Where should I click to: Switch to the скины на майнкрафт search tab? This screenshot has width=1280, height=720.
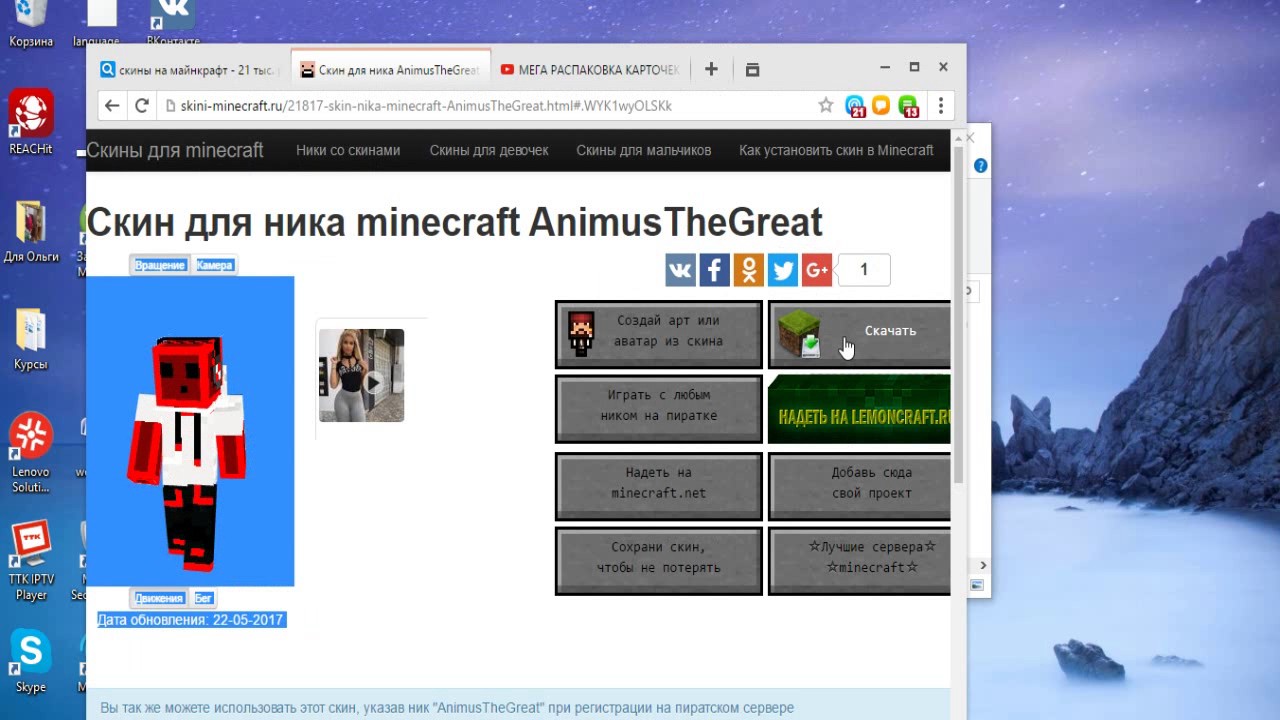190,70
